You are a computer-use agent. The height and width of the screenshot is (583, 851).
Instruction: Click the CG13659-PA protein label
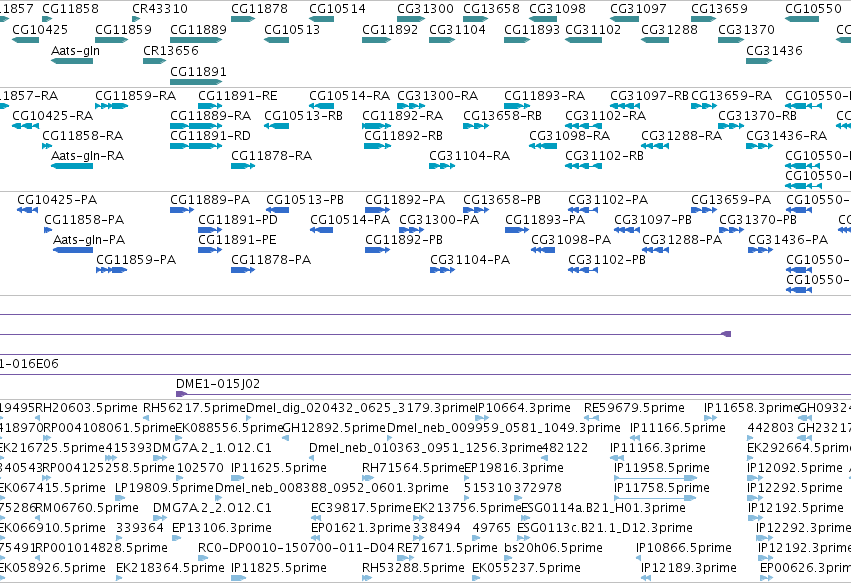coord(731,200)
